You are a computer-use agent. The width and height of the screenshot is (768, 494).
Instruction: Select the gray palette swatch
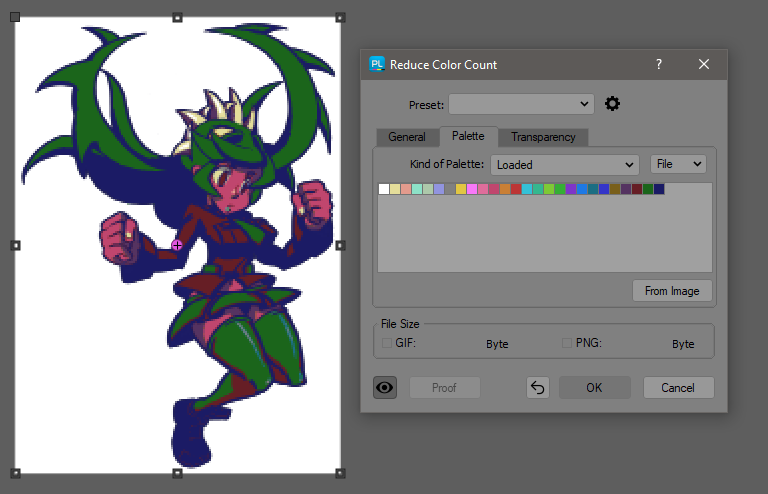pos(450,189)
